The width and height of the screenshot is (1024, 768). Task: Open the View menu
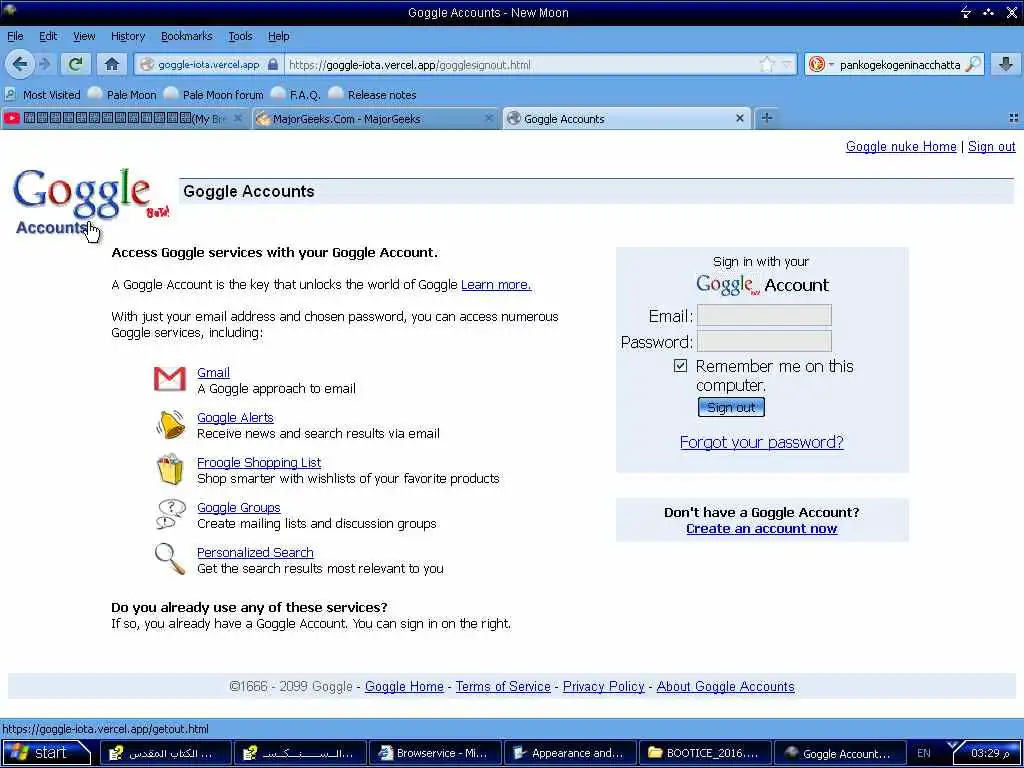[x=84, y=36]
